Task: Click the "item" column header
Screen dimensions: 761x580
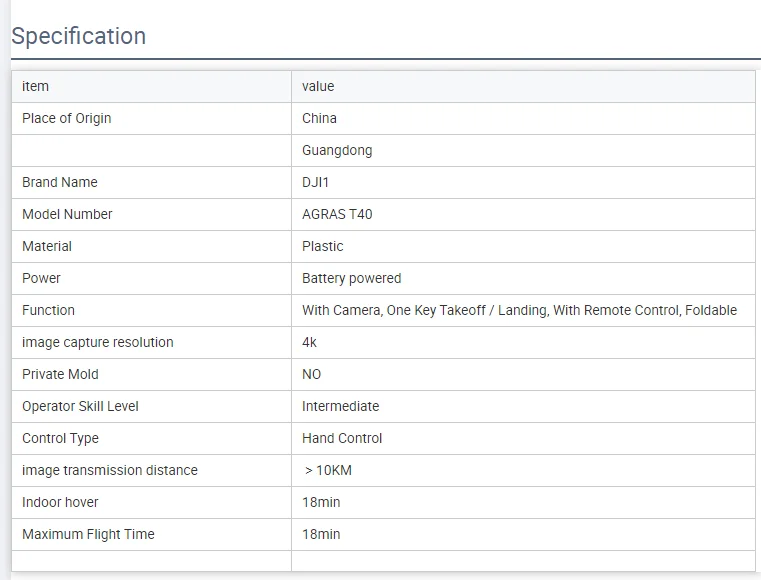Action: (x=35, y=86)
